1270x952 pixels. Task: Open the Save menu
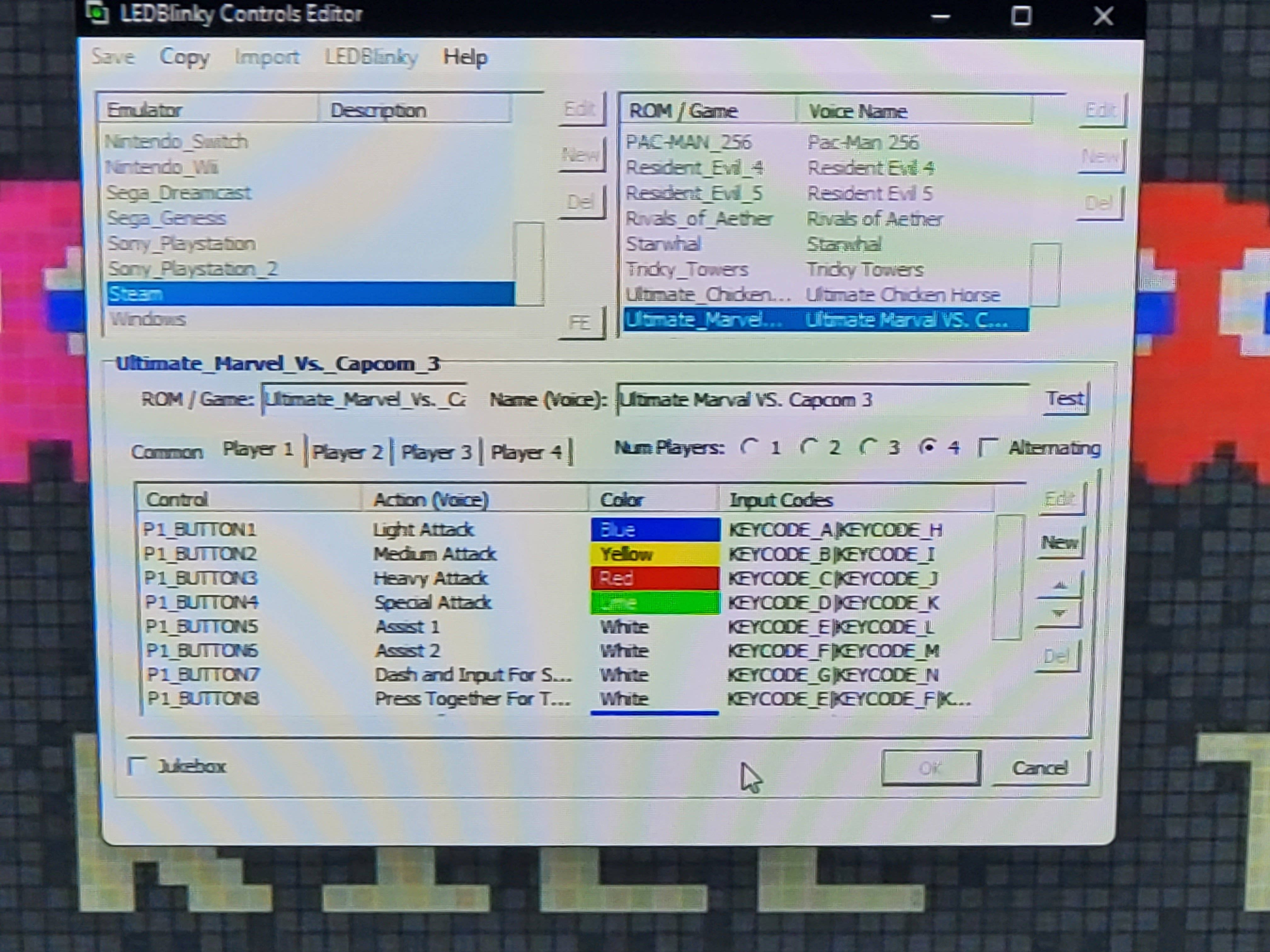pos(112,57)
